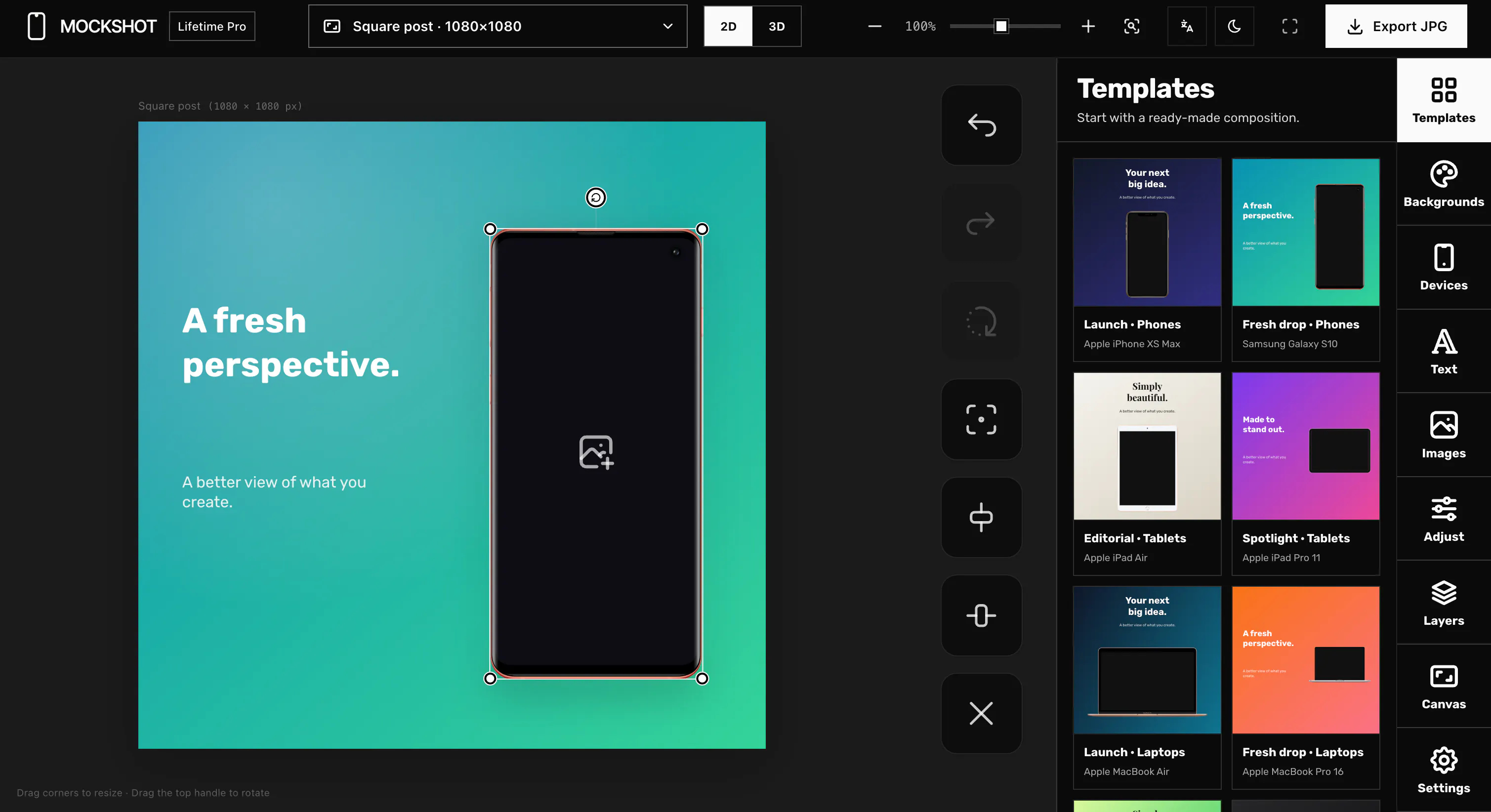Open the Images panel

pyautogui.click(x=1444, y=435)
